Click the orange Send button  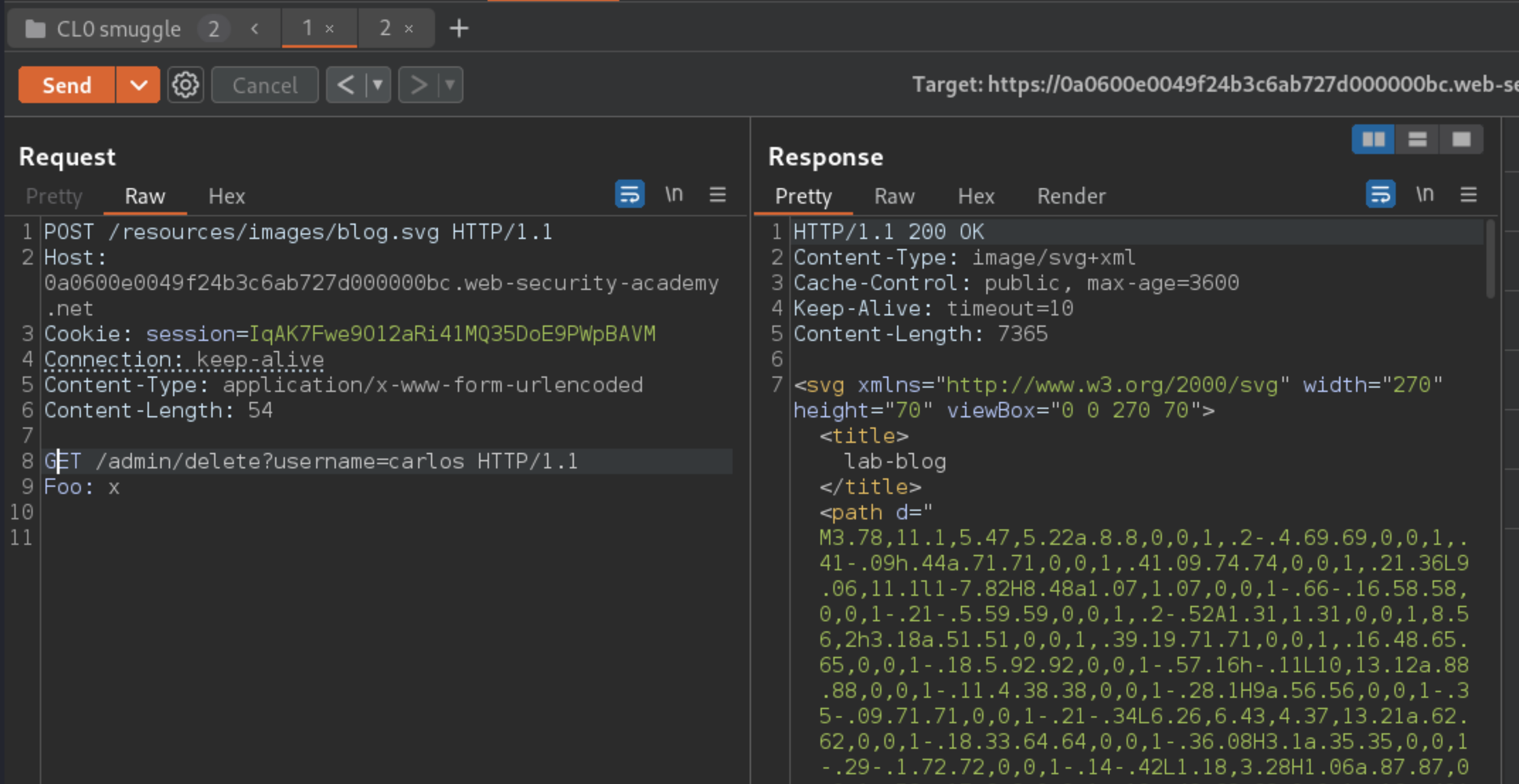pos(67,85)
